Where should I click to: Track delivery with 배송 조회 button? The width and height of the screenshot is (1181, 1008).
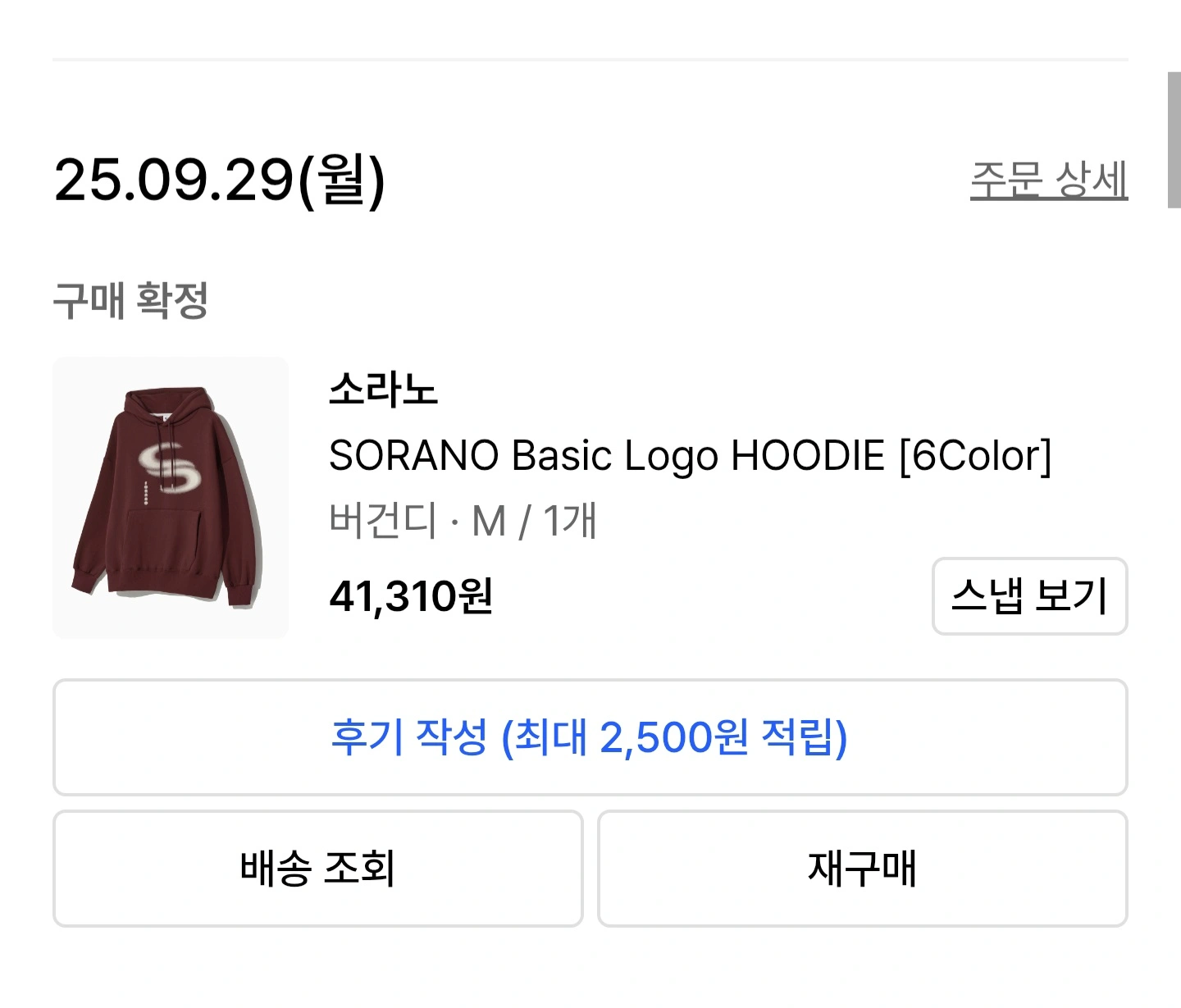[317, 868]
